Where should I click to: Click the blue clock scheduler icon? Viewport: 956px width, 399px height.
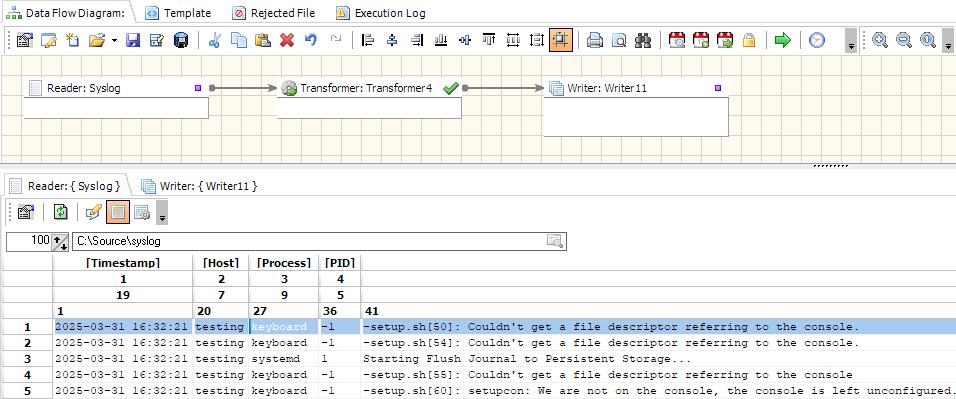(816, 40)
